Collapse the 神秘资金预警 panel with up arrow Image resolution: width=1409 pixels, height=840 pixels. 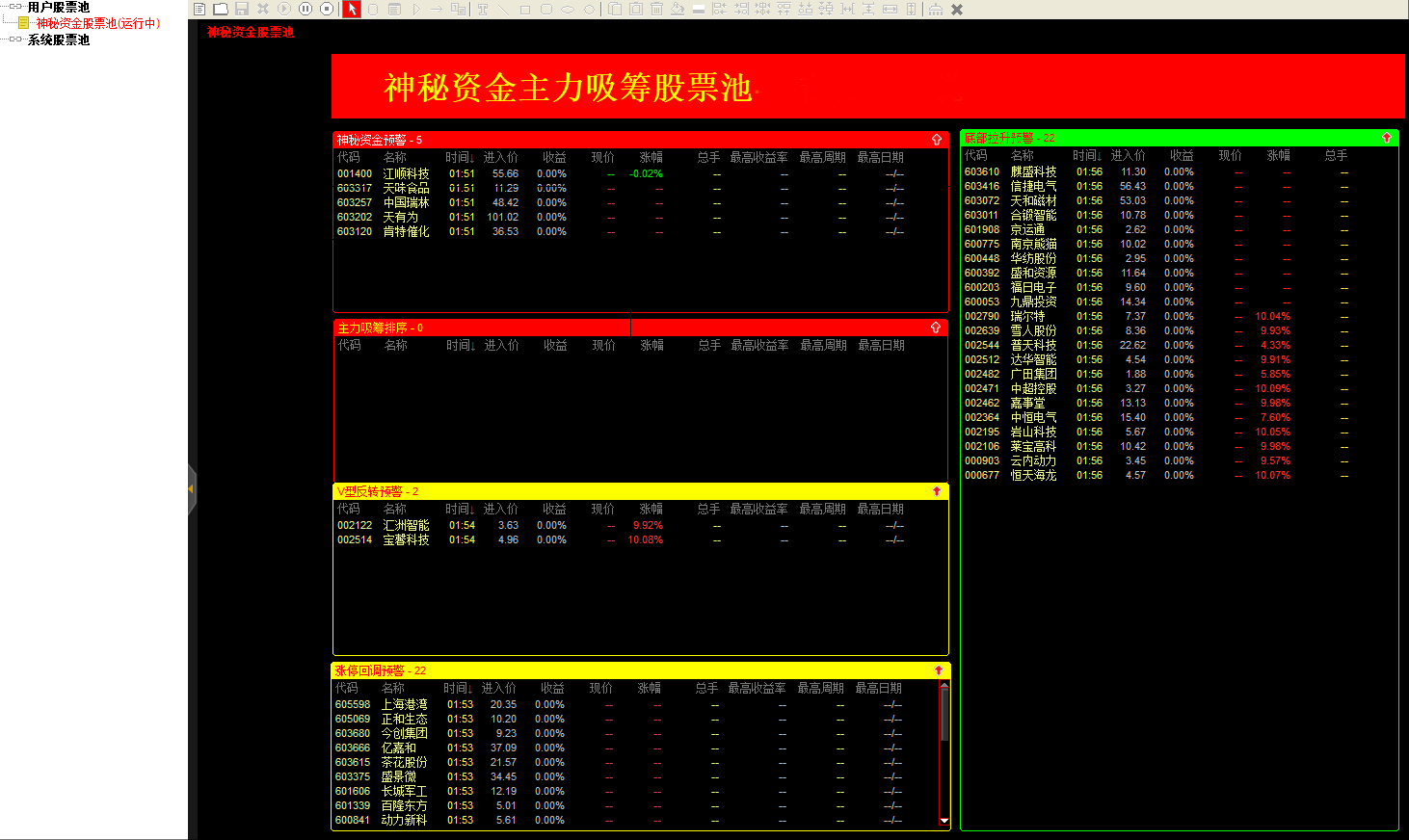point(936,140)
